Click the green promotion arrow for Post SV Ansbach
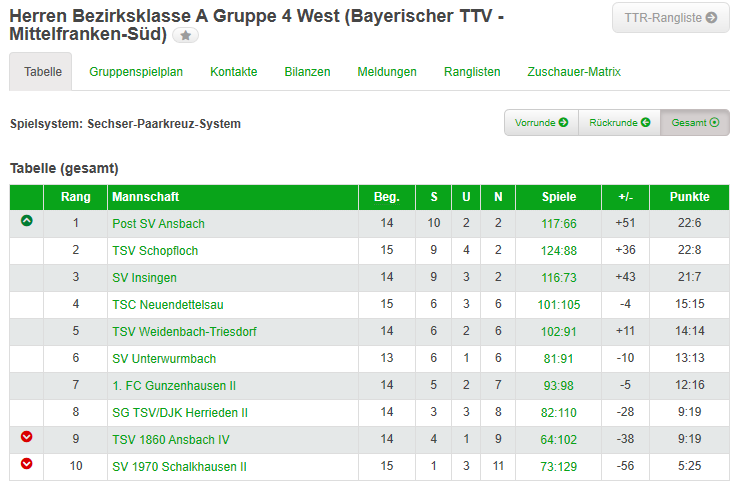The image size is (738, 492). click(27, 221)
